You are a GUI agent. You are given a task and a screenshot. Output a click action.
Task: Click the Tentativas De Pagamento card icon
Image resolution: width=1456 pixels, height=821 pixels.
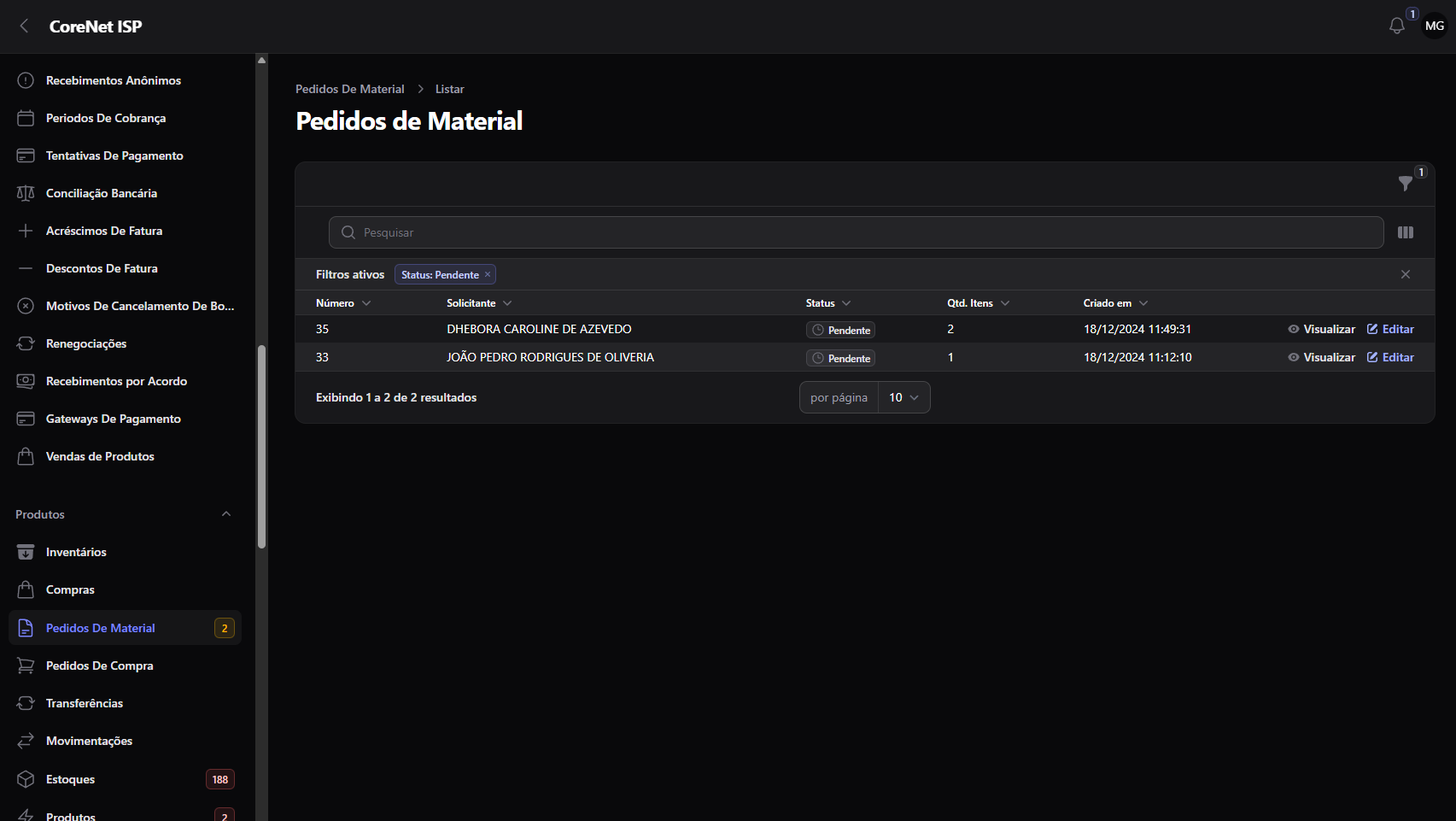click(x=26, y=155)
